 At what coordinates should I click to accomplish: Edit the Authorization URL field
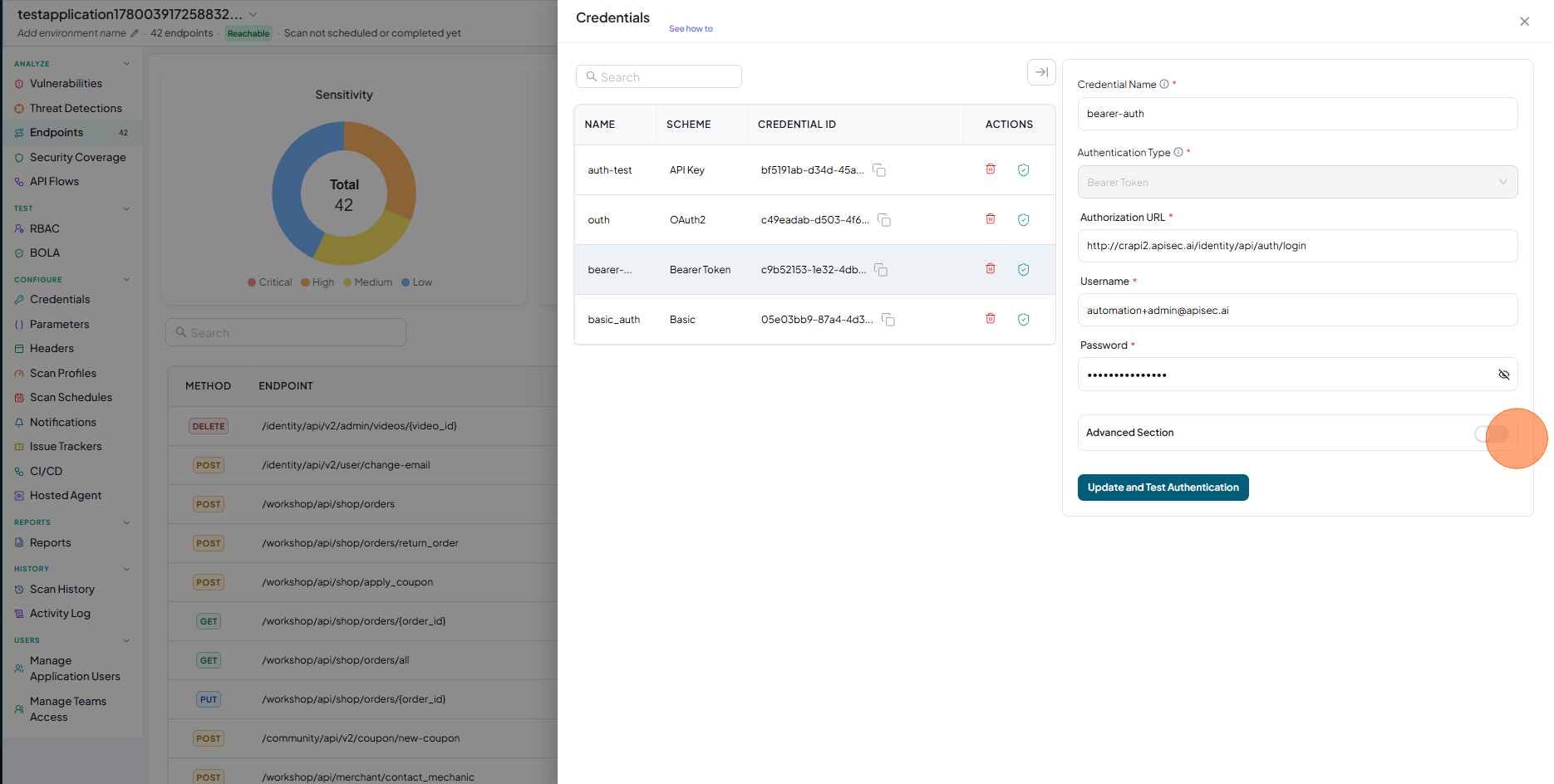(1297, 246)
